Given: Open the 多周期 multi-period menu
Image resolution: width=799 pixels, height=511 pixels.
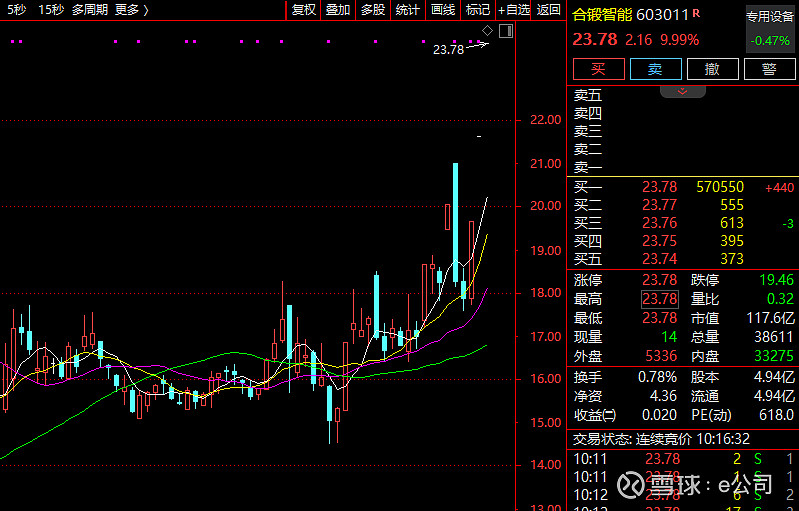Looking at the screenshot, I should pos(89,10).
